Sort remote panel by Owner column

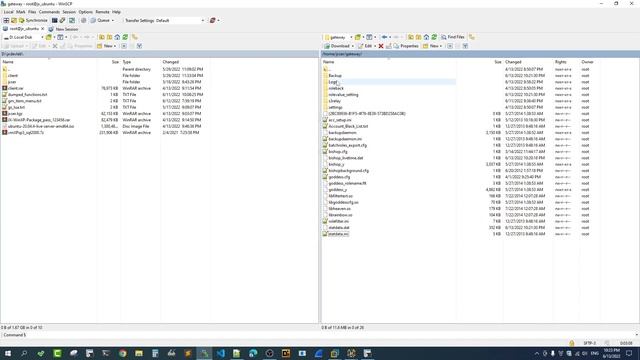589,62
